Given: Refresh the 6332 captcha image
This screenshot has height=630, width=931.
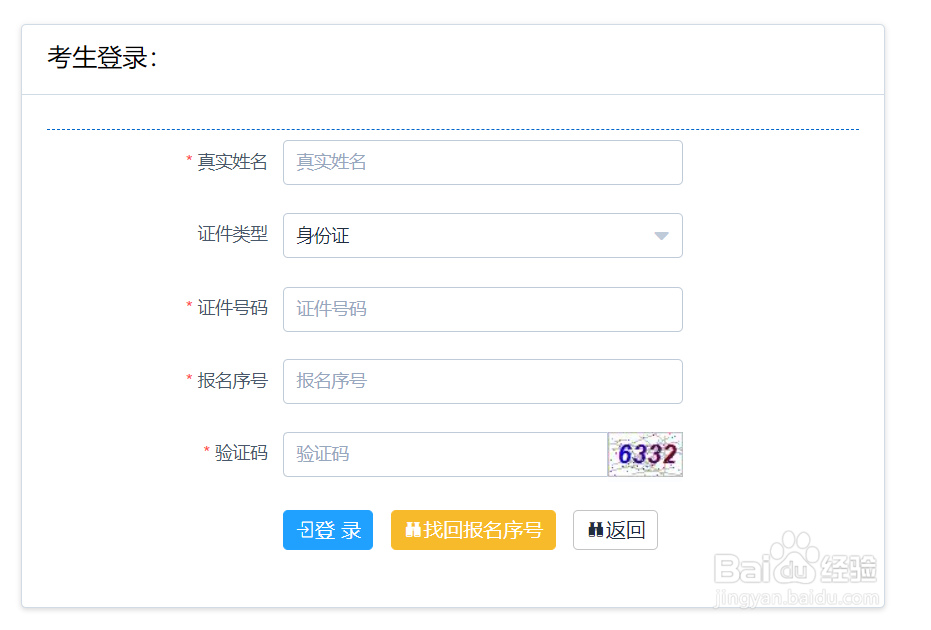Looking at the screenshot, I should point(645,455).
